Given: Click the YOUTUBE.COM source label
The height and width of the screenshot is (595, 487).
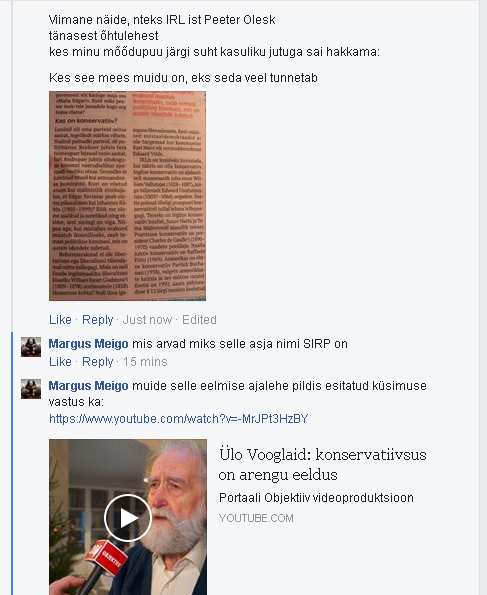Looking at the screenshot, I should pyautogui.click(x=256, y=518).
